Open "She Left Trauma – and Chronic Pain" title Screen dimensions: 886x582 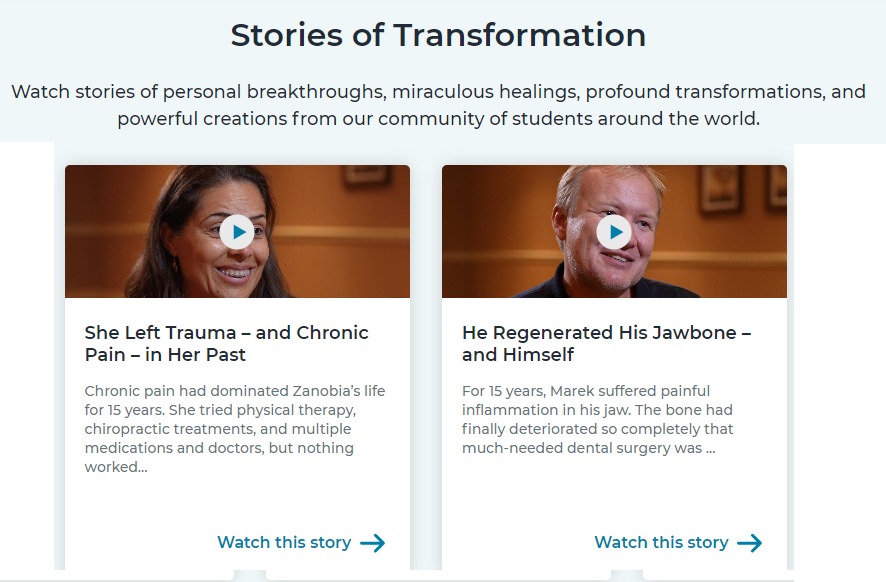(226, 343)
